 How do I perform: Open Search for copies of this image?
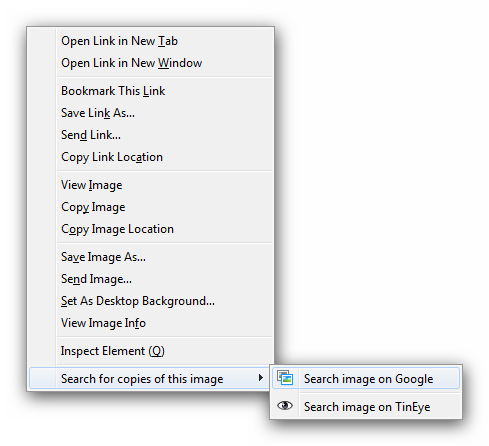[149, 378]
